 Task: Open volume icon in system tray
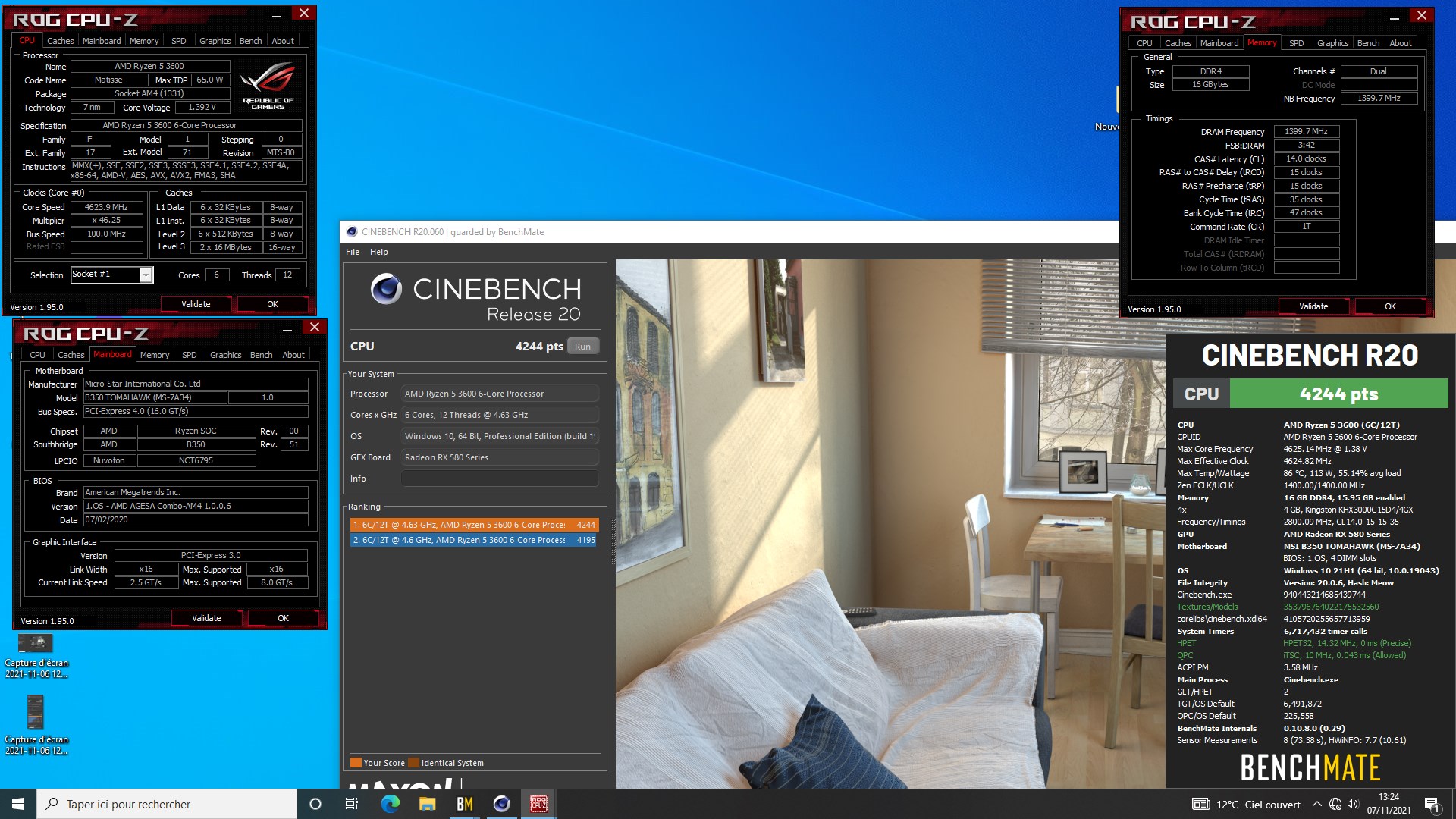(x=1353, y=804)
